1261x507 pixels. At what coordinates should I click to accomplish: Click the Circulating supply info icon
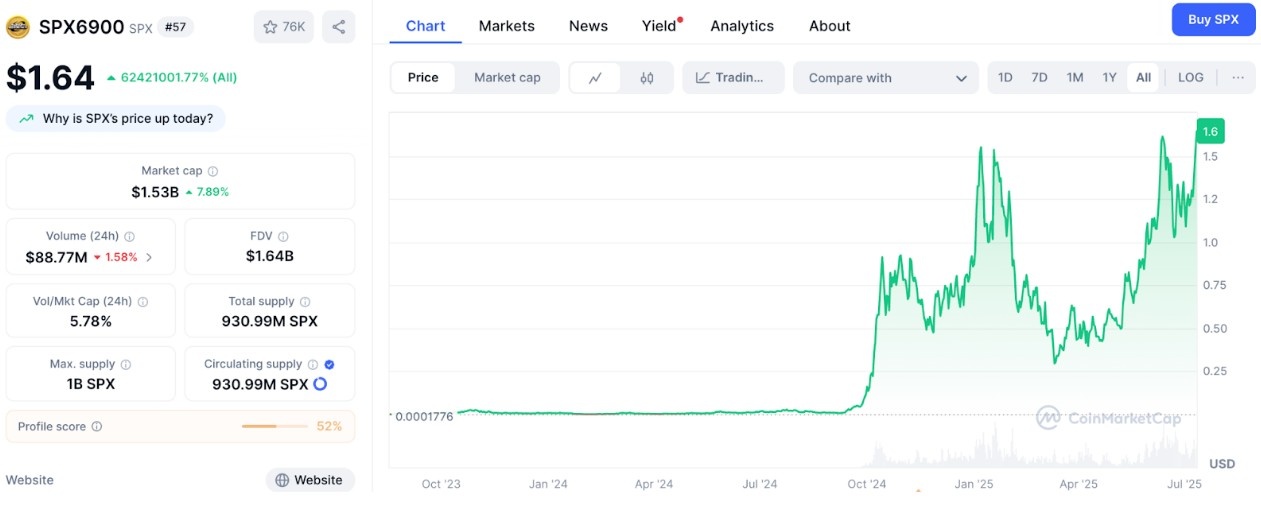coord(313,365)
